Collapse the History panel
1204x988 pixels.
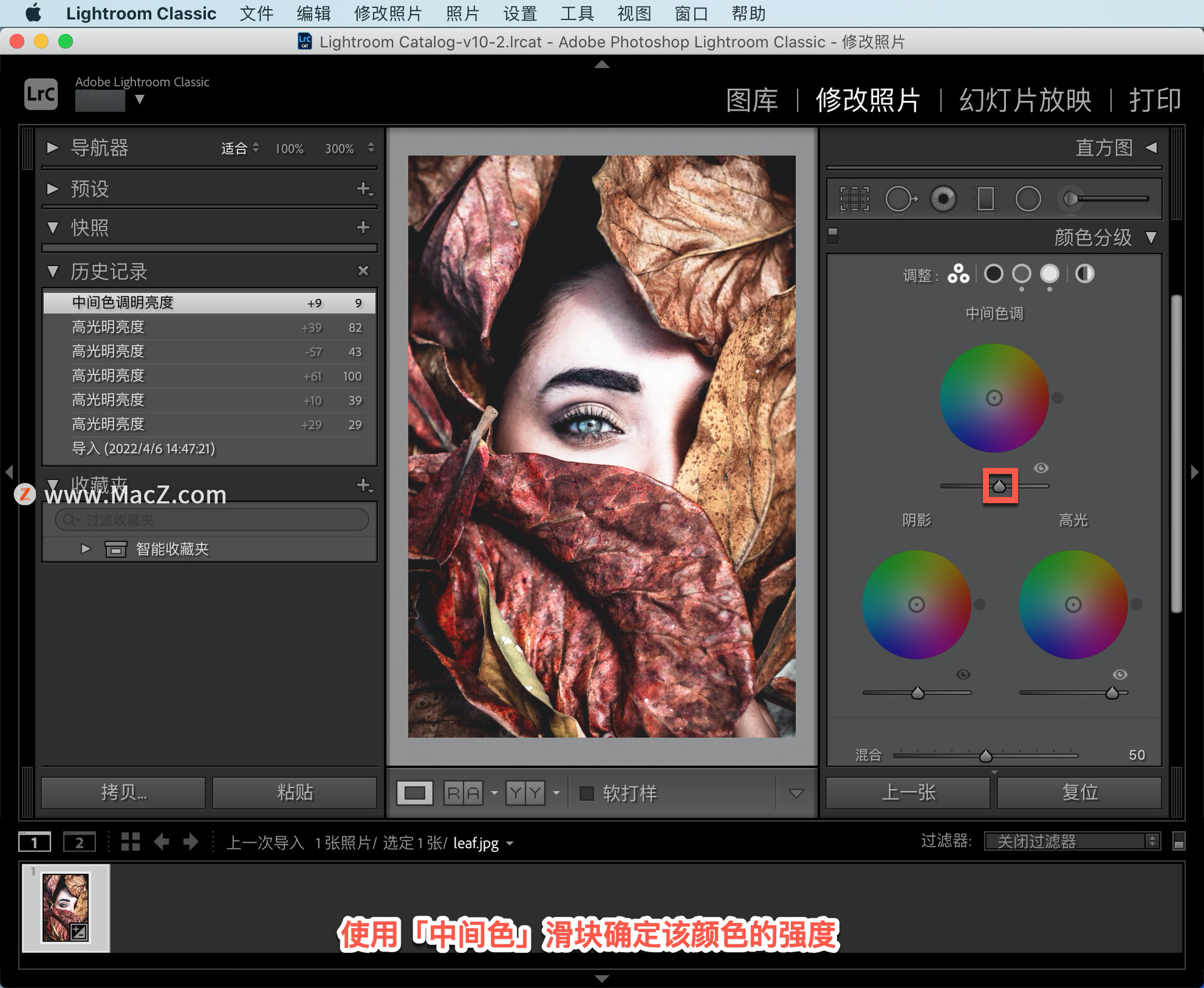pyautogui.click(x=53, y=271)
